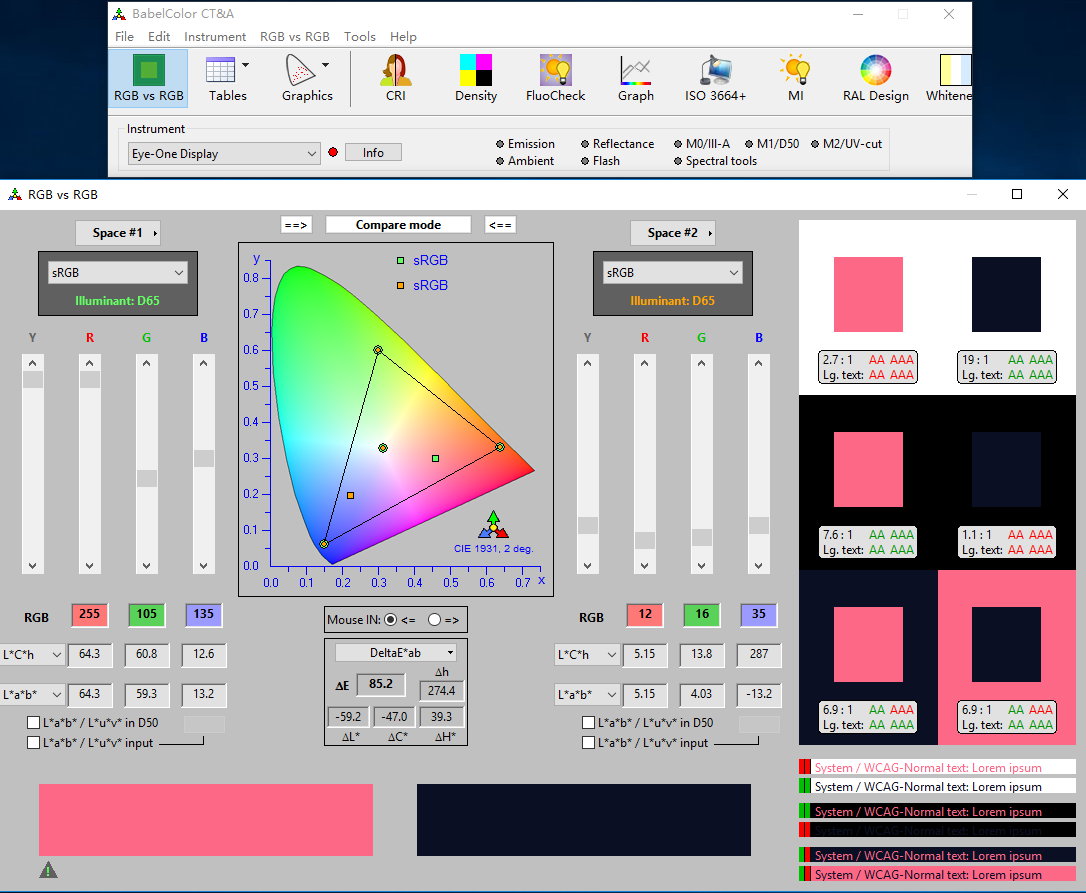Open the RGB vs RGB menu
The image size is (1086, 893).
coord(294,37)
